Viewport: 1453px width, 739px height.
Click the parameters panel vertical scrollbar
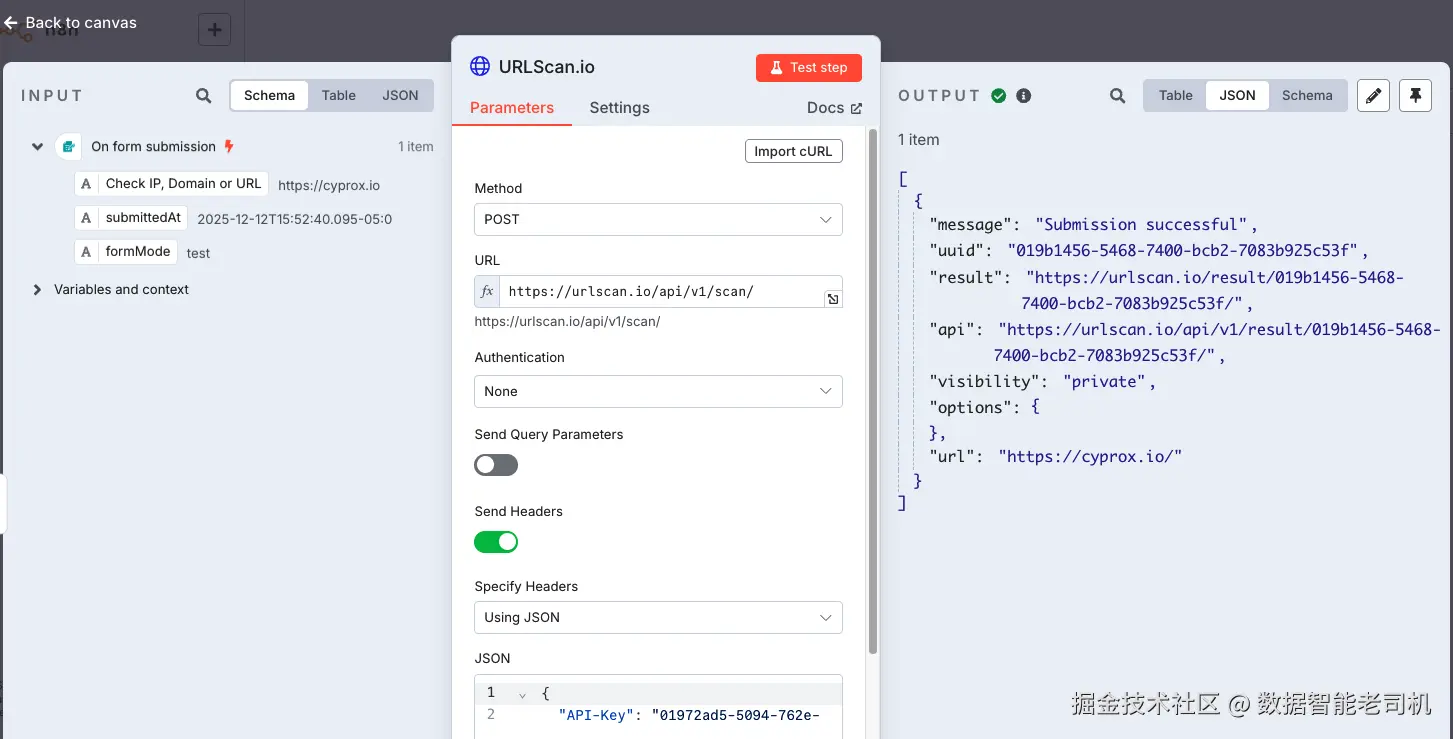point(873,390)
